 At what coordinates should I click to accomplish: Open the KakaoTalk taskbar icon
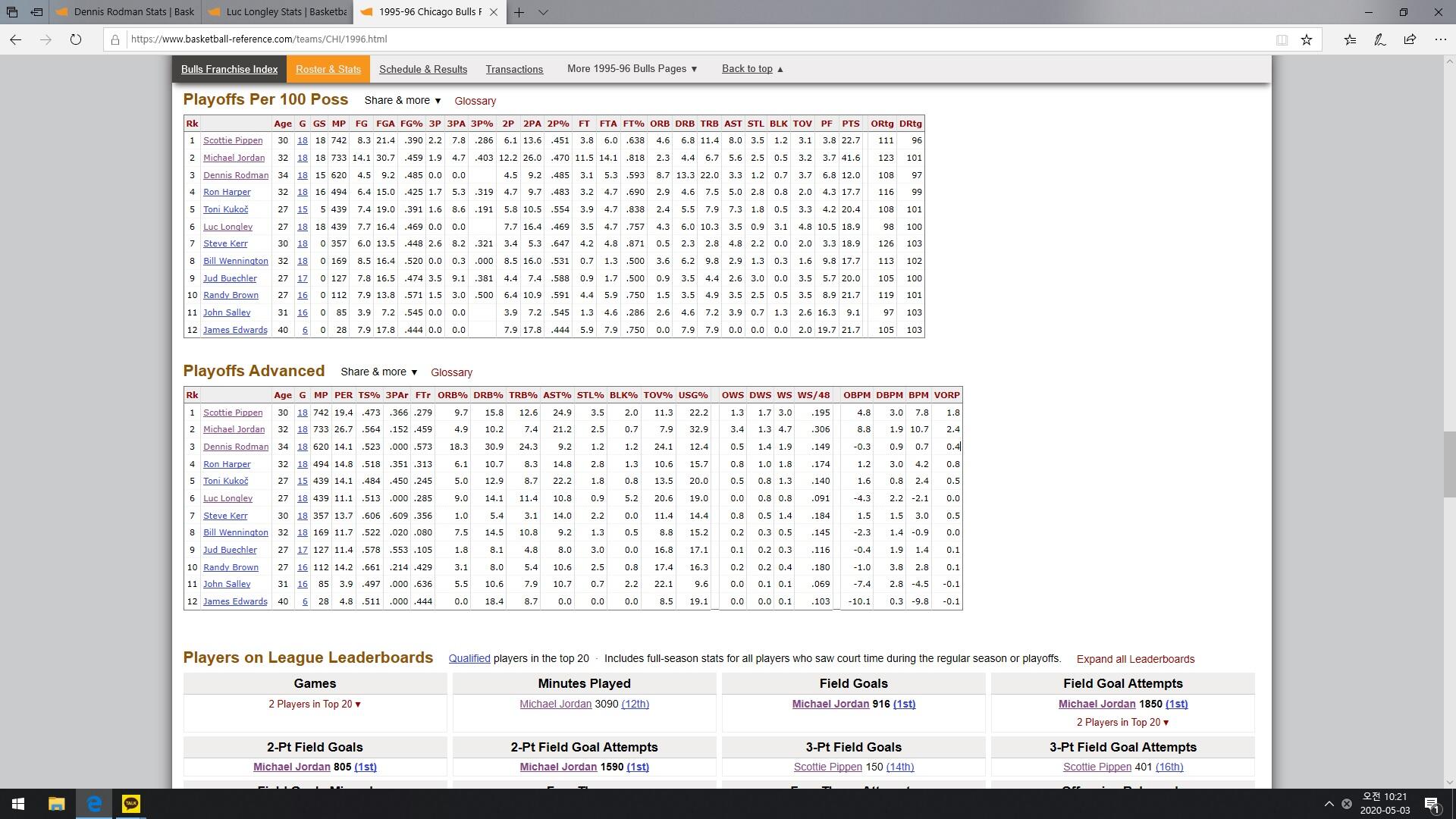coord(131,804)
